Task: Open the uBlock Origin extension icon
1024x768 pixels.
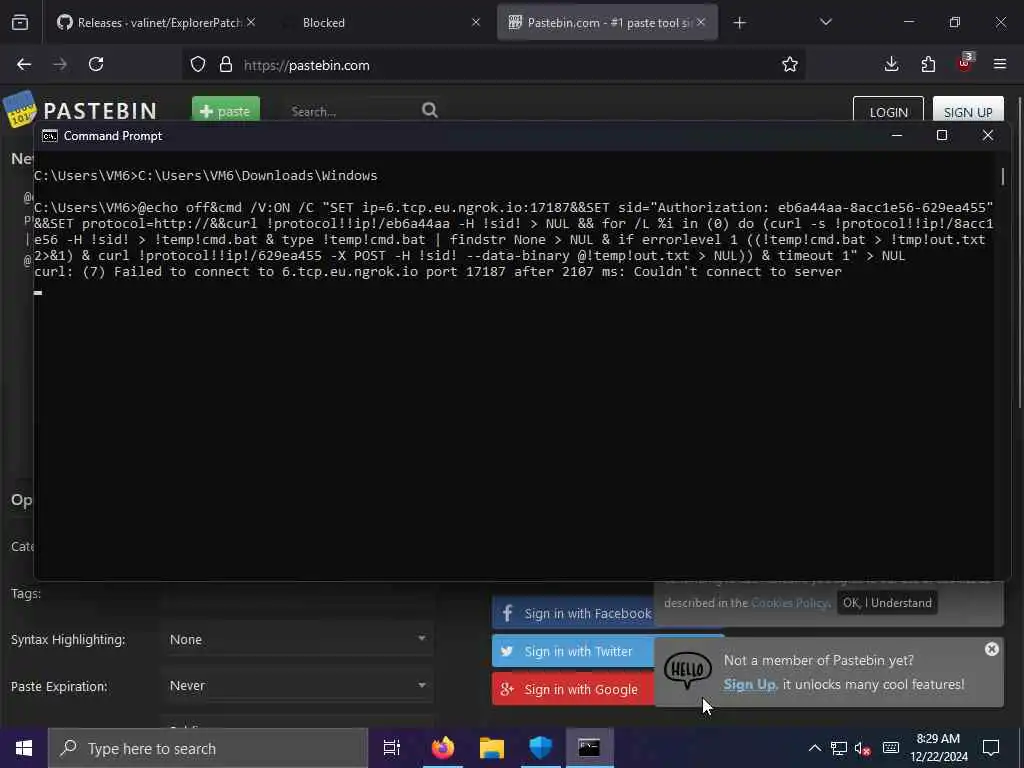Action: pyautogui.click(x=965, y=63)
